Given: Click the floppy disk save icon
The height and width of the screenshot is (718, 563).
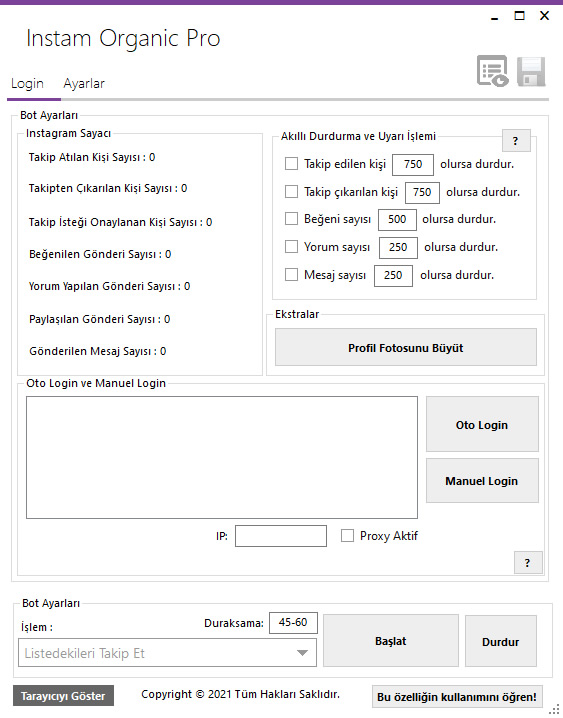Looking at the screenshot, I should [531, 71].
